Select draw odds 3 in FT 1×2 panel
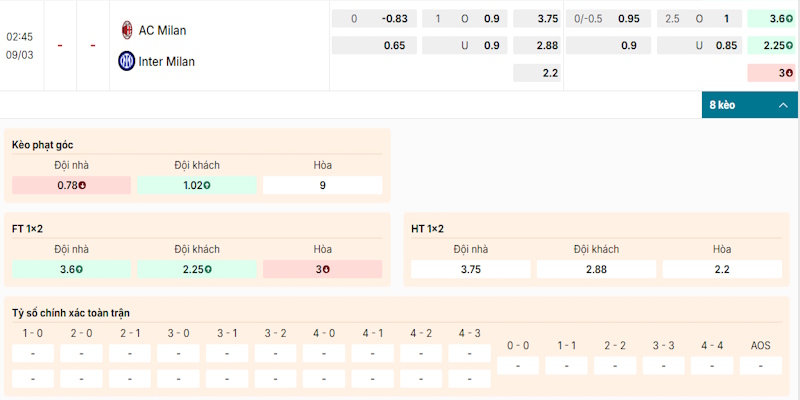Image resolution: width=800 pixels, height=400 pixels. 322,269
